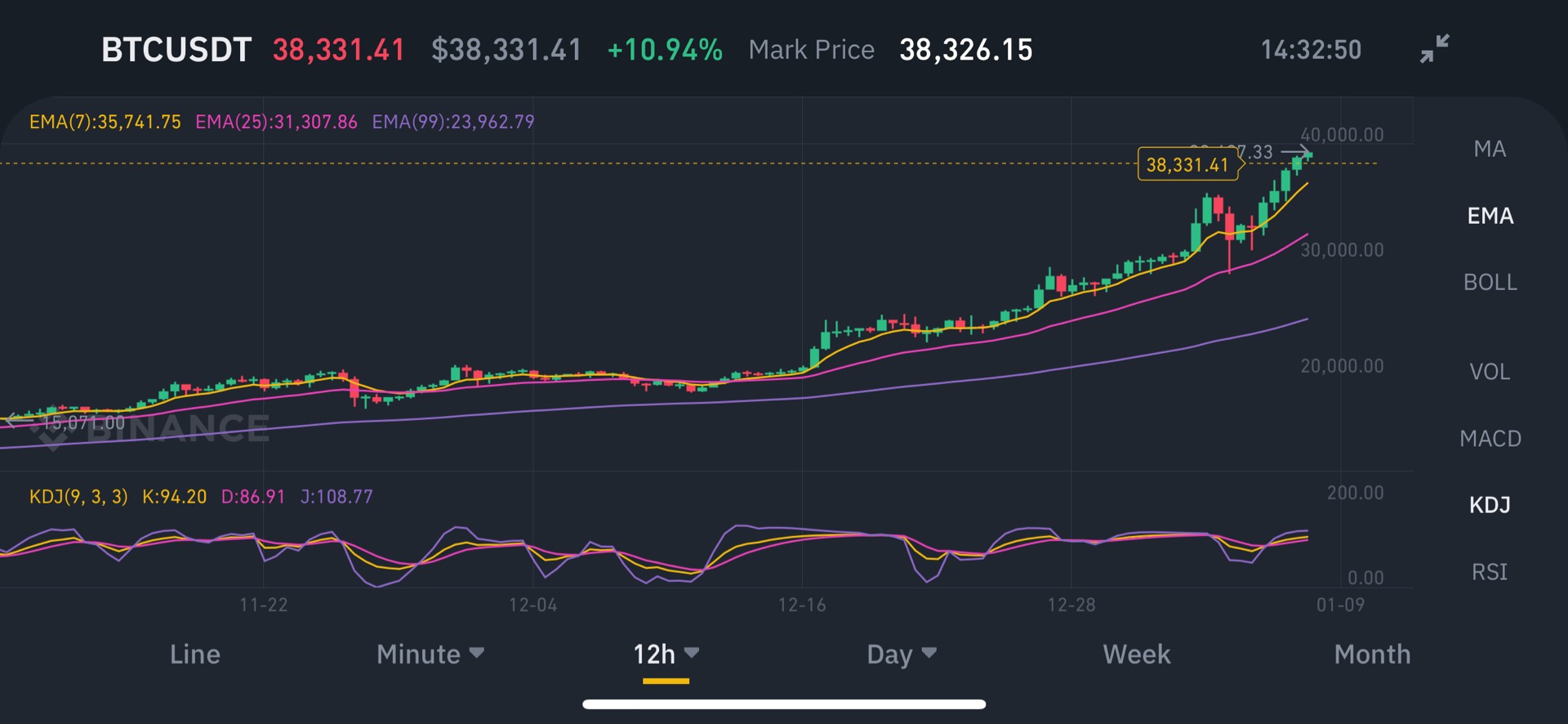The height and width of the screenshot is (724, 1568).
Task: Choose the Month timeframe
Action: pos(1372,654)
